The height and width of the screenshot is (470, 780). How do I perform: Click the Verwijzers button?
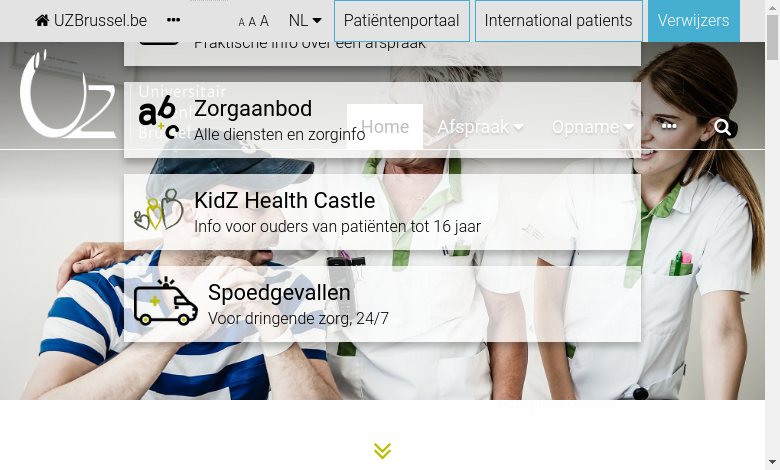[693, 21]
